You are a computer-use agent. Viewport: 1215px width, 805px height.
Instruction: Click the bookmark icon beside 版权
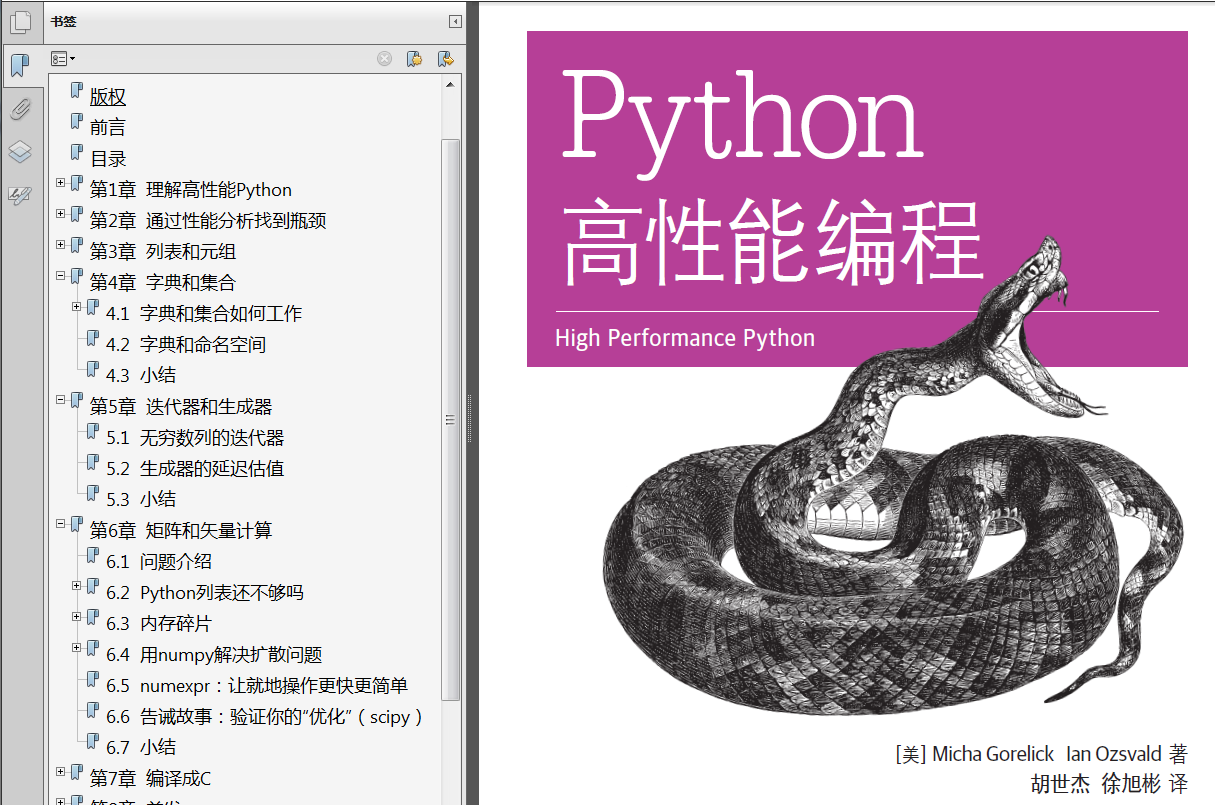(77, 92)
